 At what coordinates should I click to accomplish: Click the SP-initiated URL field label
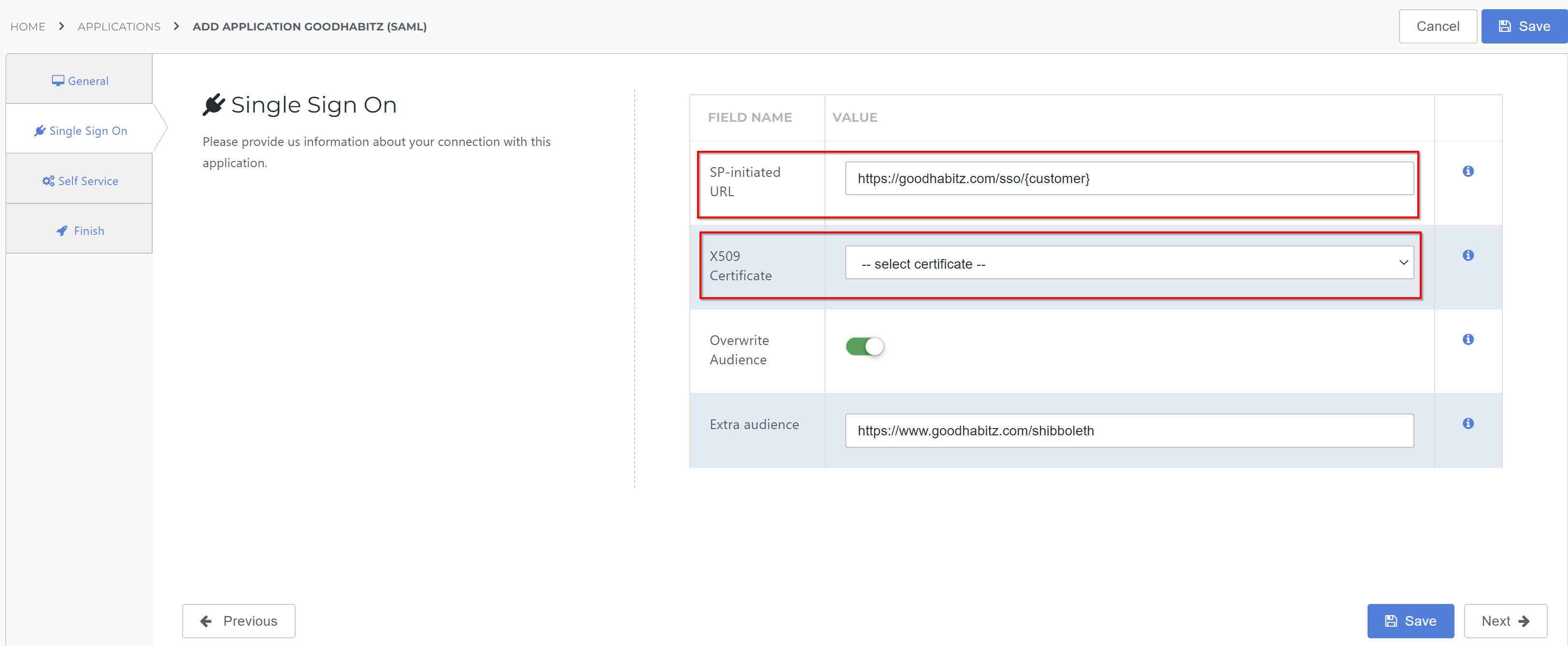tap(744, 182)
